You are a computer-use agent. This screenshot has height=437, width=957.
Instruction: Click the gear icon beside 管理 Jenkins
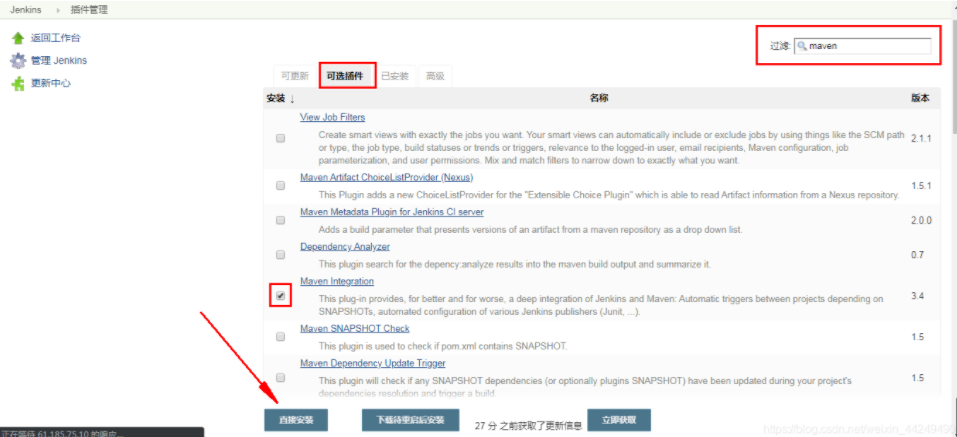18,61
